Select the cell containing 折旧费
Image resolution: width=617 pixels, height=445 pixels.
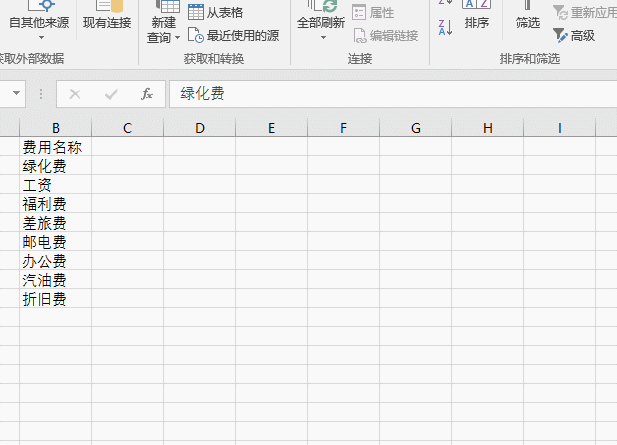[55, 299]
